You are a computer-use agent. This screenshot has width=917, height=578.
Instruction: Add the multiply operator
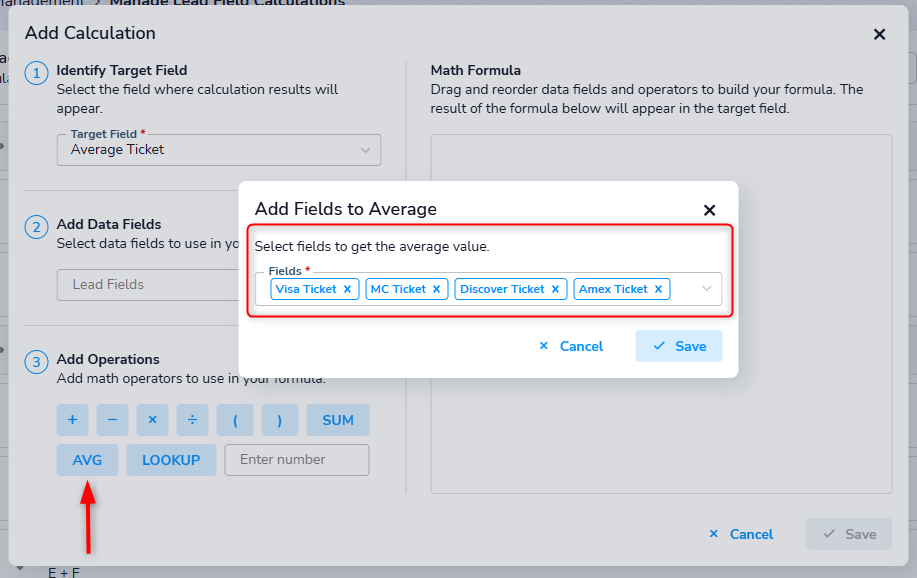click(x=152, y=420)
